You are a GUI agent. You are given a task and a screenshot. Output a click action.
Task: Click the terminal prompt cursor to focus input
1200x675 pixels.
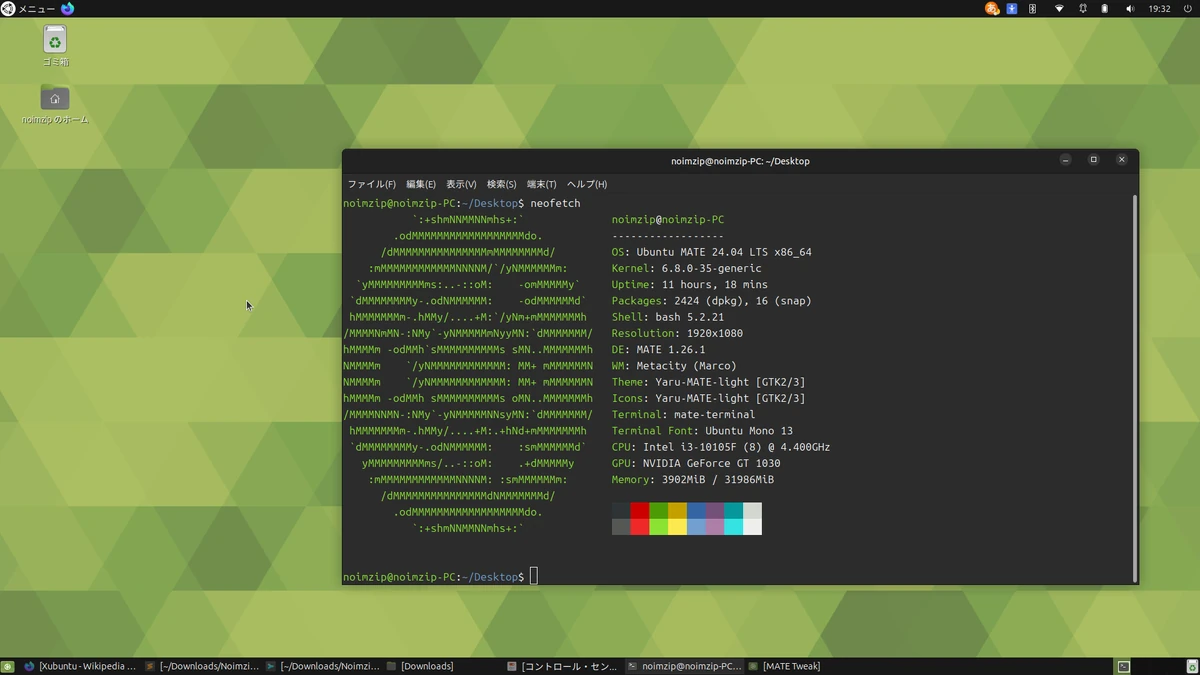point(533,576)
